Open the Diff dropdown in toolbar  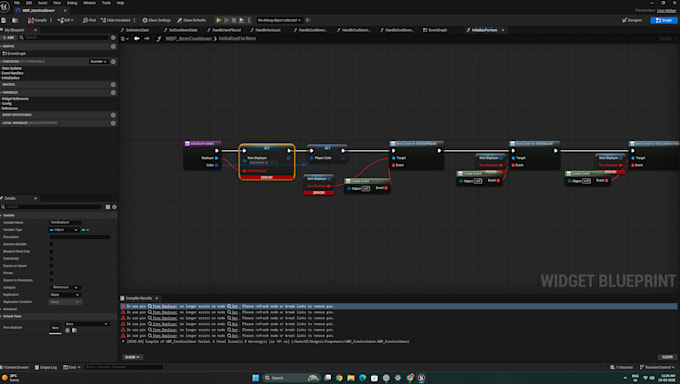click(x=66, y=20)
